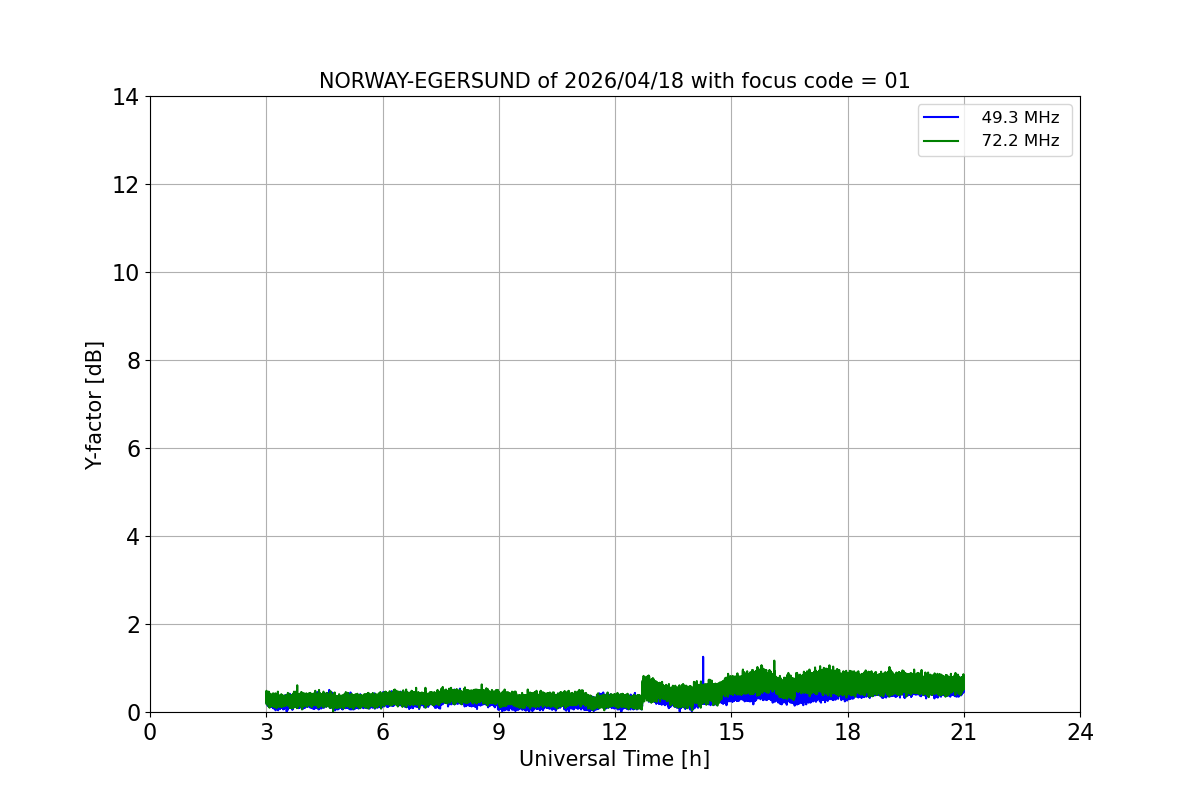1200x800 pixels.
Task: Click x-axis tick label 21
Action: [x=964, y=732]
